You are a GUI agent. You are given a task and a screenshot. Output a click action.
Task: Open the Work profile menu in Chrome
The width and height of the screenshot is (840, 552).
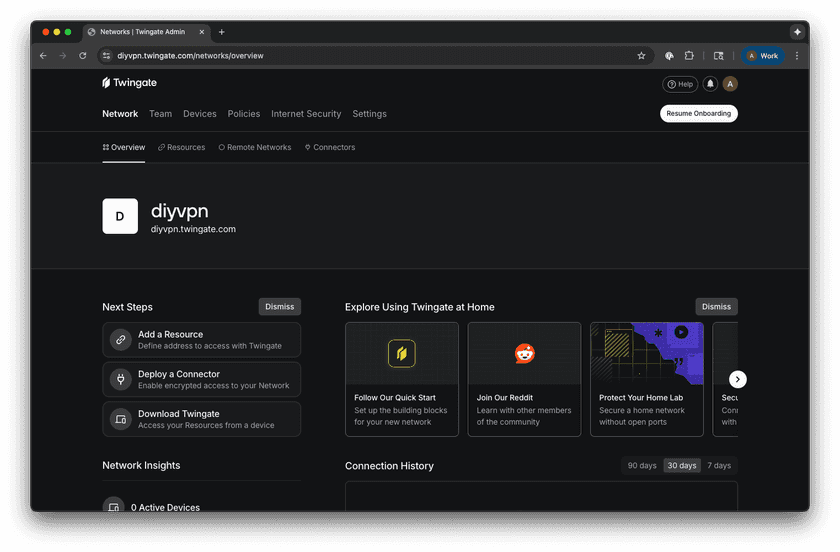click(x=762, y=56)
